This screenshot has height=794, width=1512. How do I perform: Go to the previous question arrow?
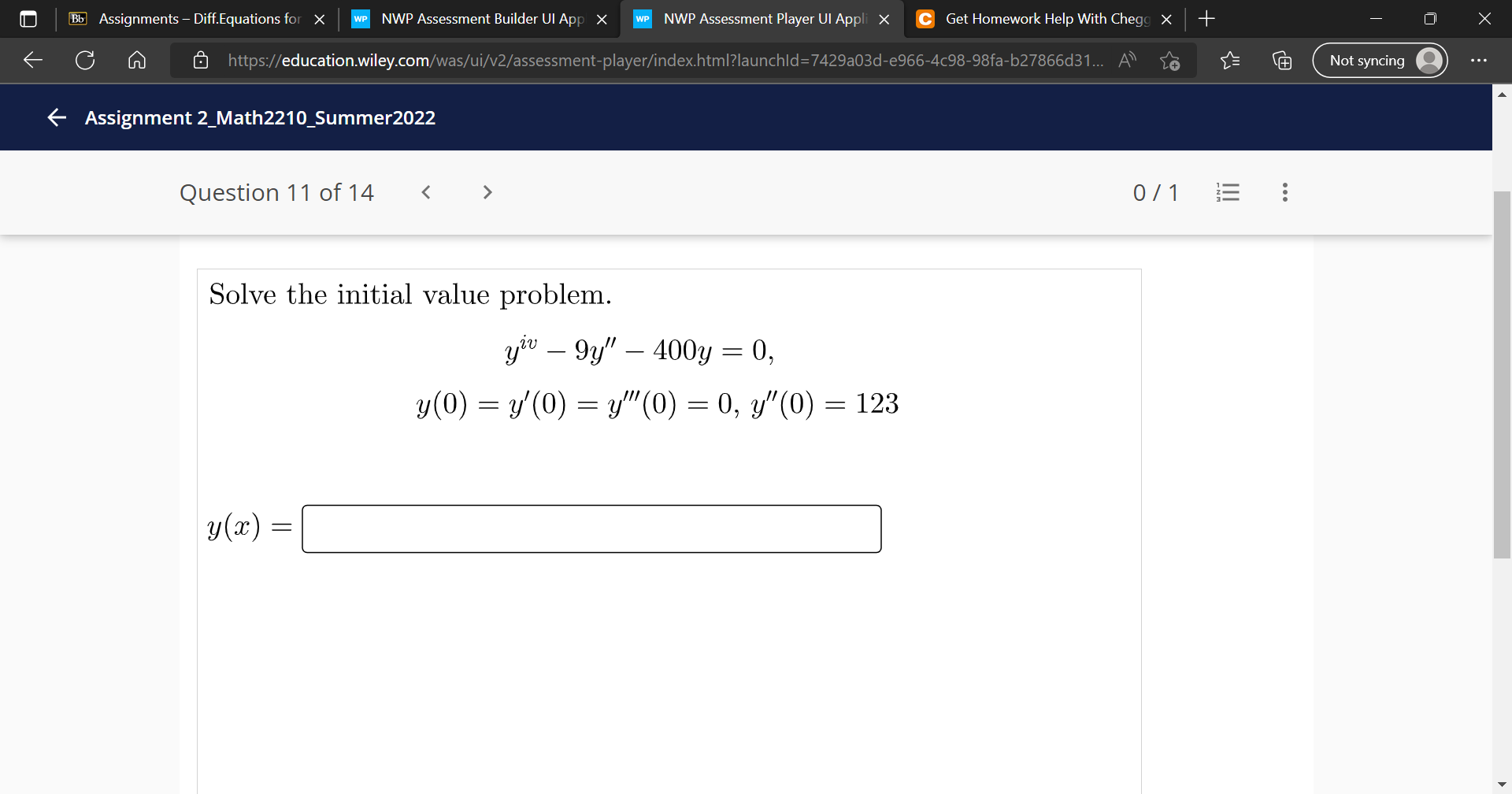tap(425, 192)
